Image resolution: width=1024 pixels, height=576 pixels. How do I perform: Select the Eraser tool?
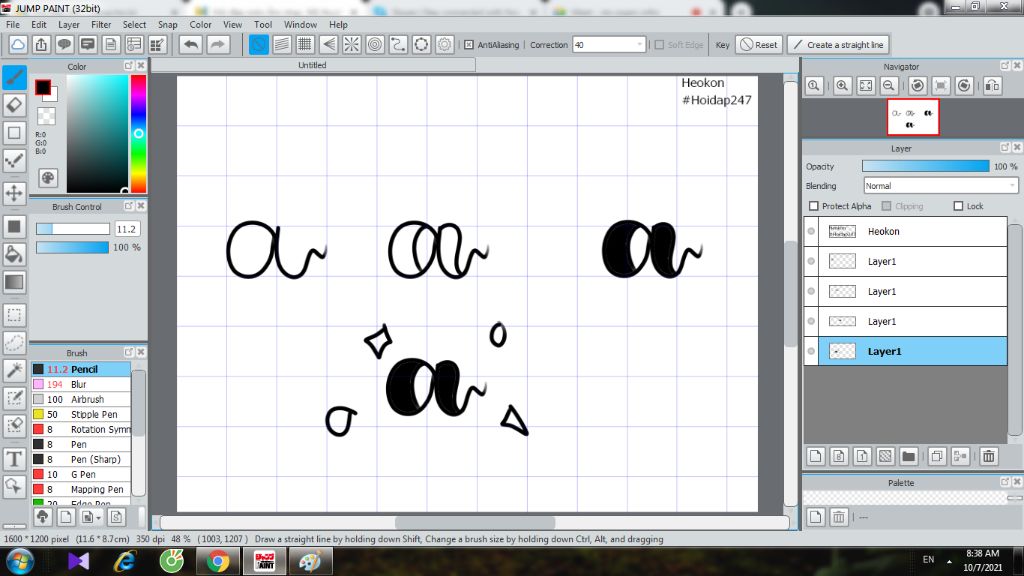point(14,105)
